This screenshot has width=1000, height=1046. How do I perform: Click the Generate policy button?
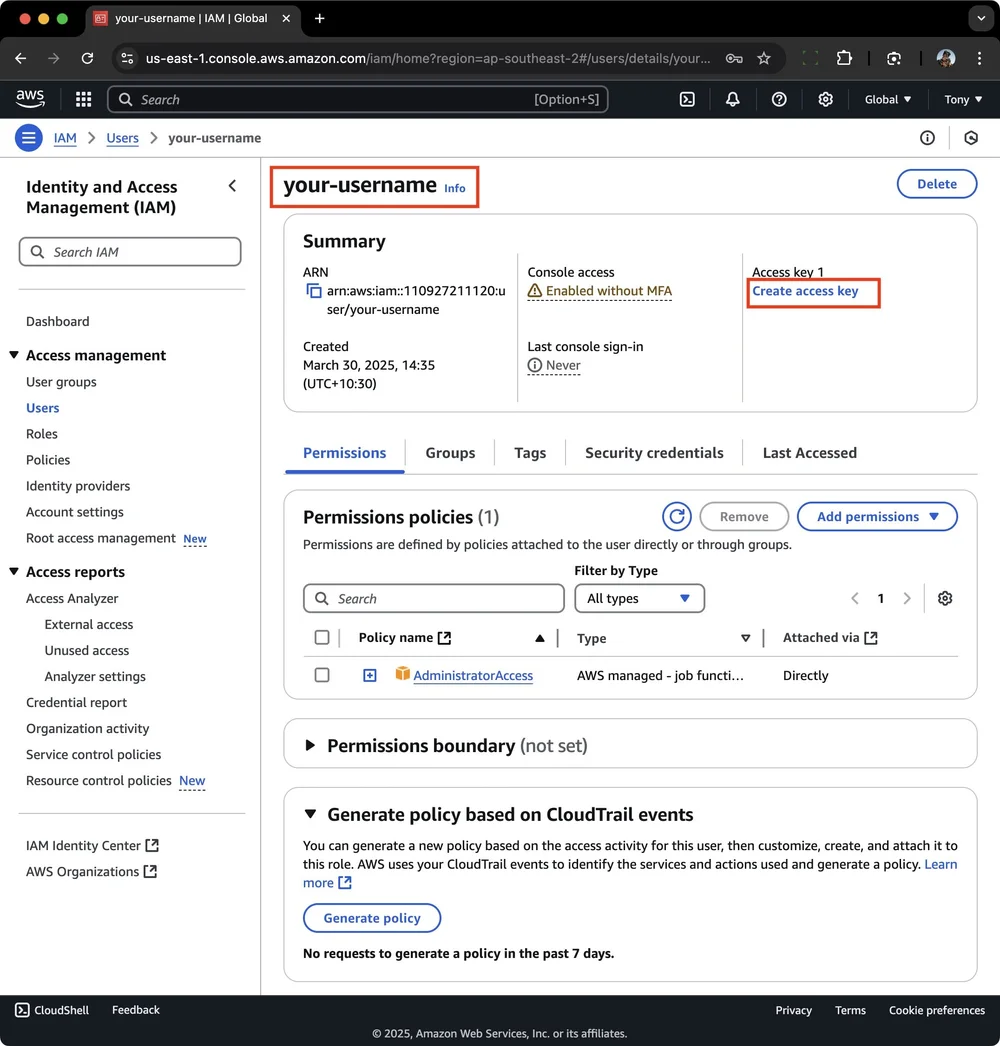[372, 918]
